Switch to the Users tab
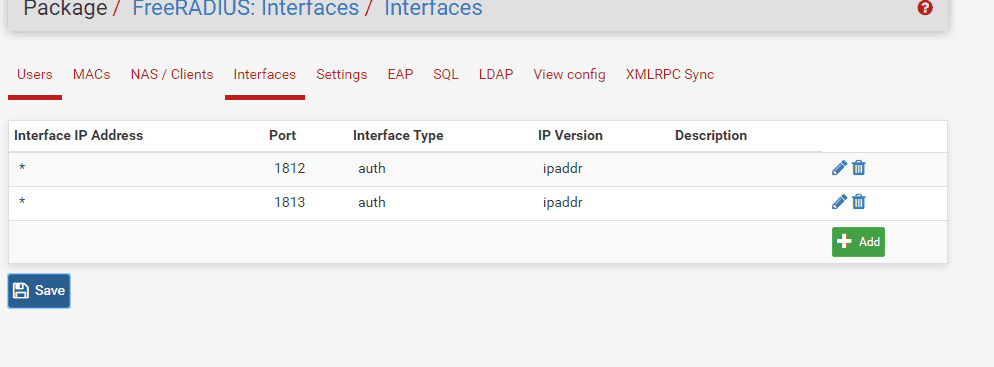This screenshot has width=994, height=367. [x=35, y=75]
